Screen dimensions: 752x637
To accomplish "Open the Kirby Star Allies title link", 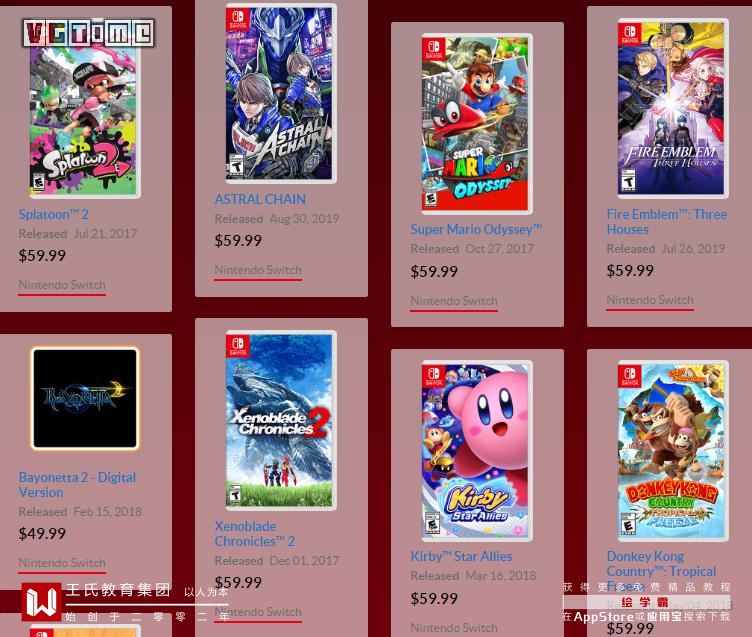I will (461, 556).
